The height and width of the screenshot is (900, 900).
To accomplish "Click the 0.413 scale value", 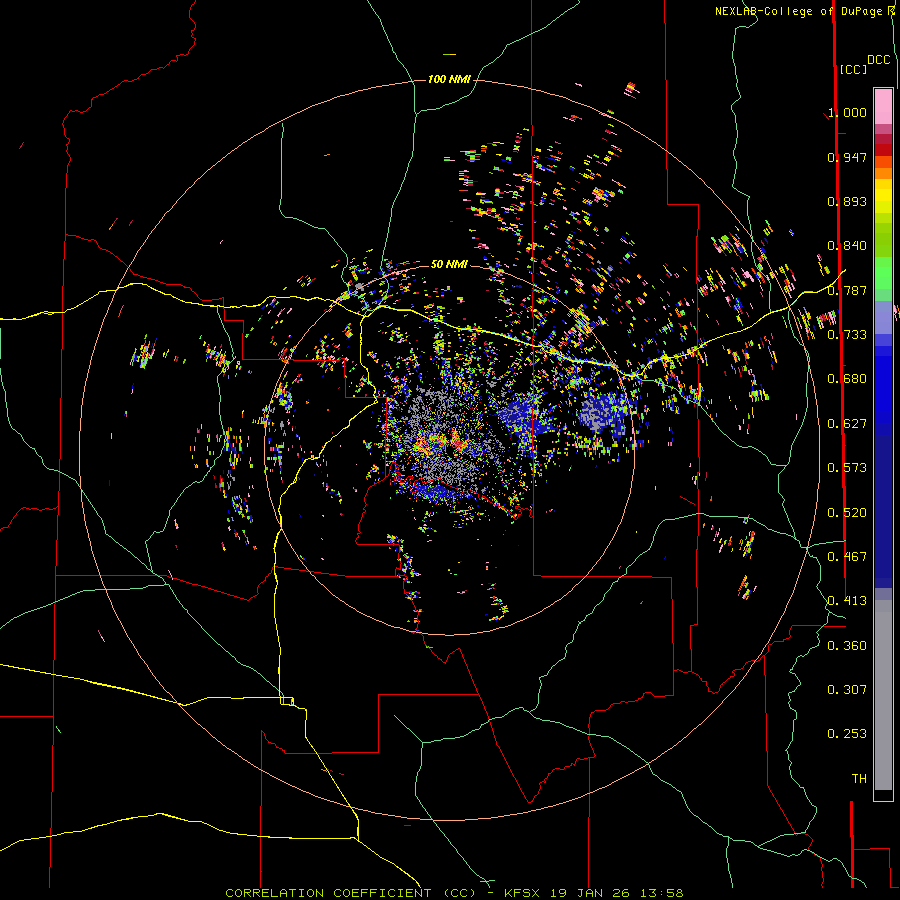I will click(x=847, y=601).
